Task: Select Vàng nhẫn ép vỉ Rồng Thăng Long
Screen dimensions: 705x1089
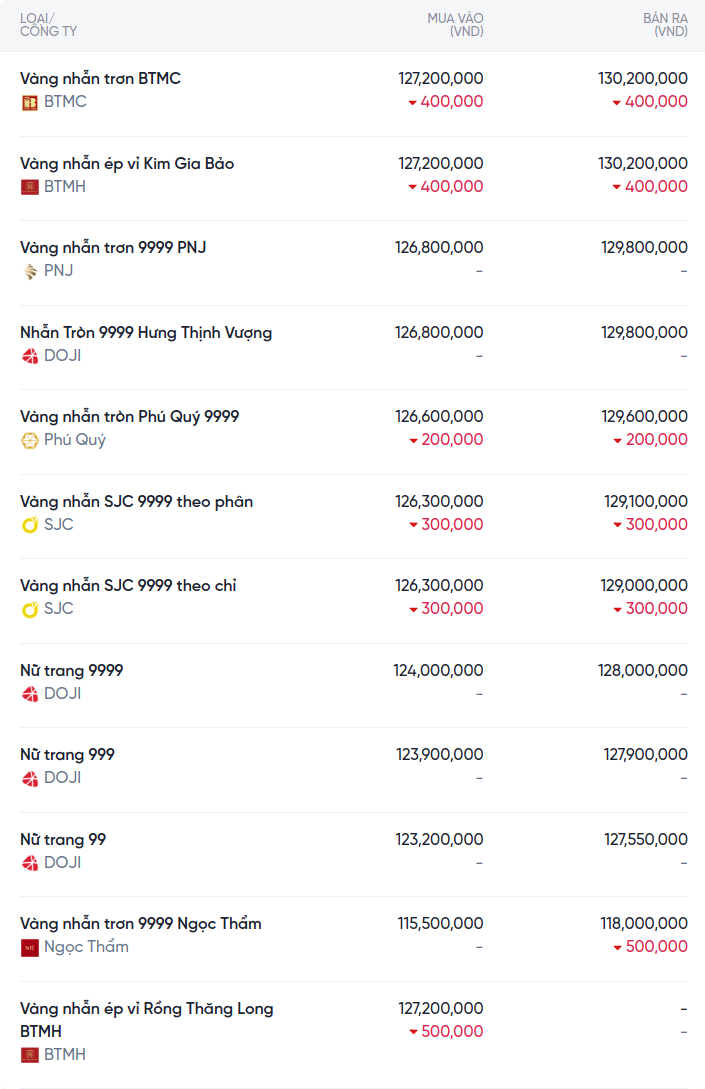Action: point(146,1009)
